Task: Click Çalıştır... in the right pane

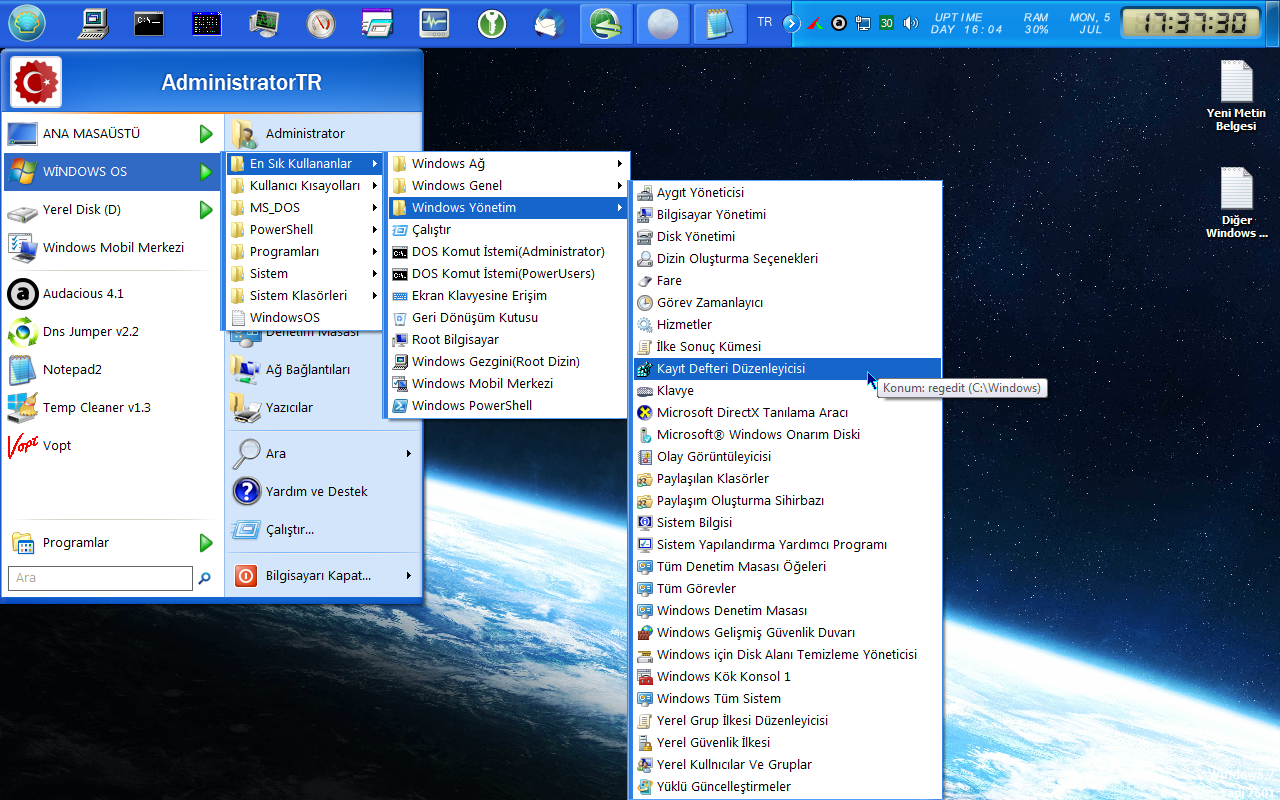Action: [x=322, y=530]
